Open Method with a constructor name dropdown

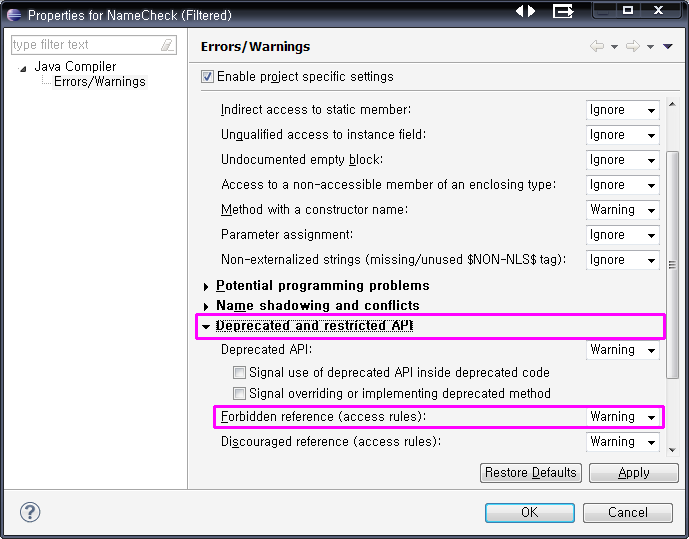click(x=623, y=210)
